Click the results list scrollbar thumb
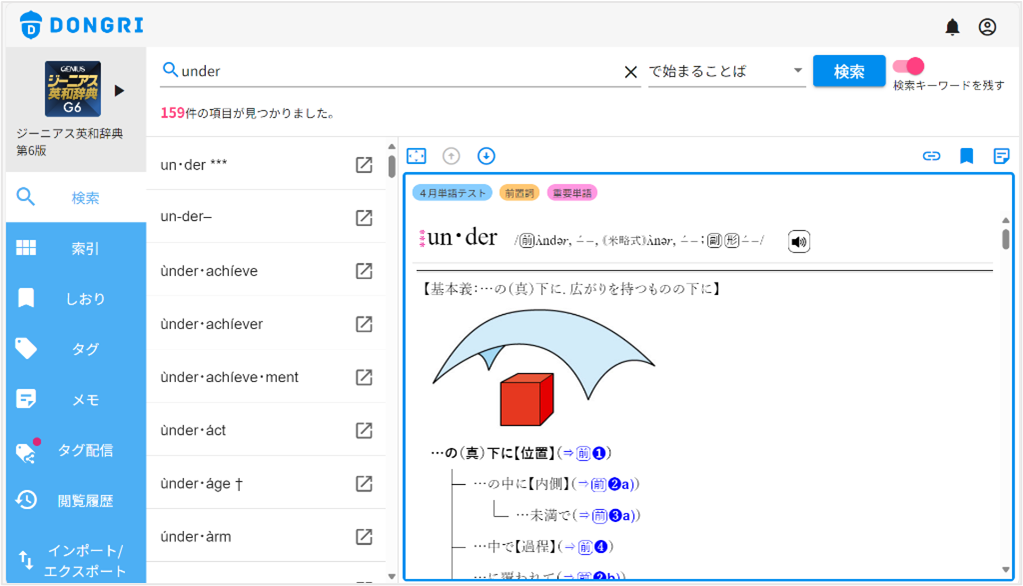1023x586 pixels. (391, 166)
